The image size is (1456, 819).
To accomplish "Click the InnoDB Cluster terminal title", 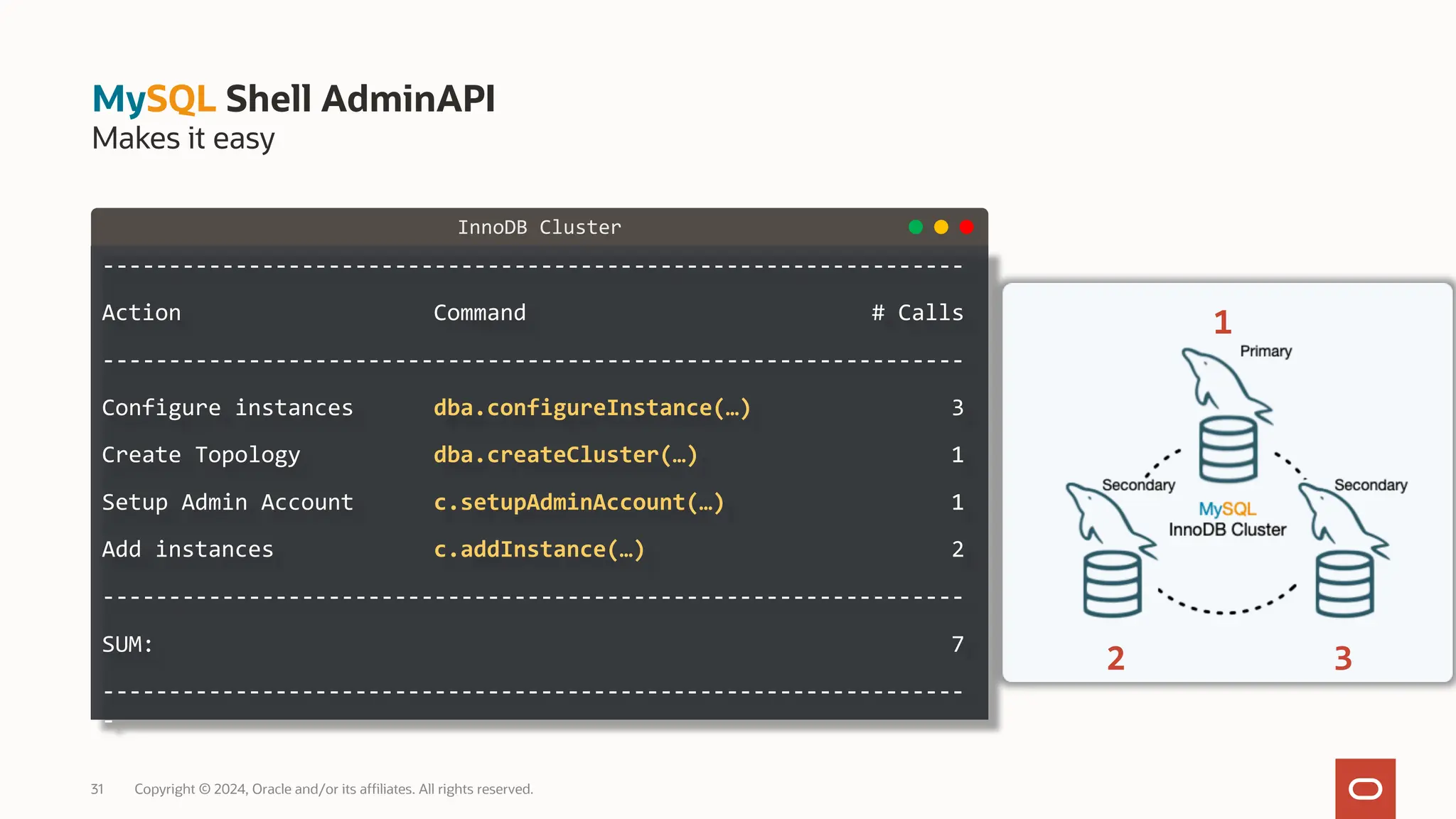I will [539, 227].
